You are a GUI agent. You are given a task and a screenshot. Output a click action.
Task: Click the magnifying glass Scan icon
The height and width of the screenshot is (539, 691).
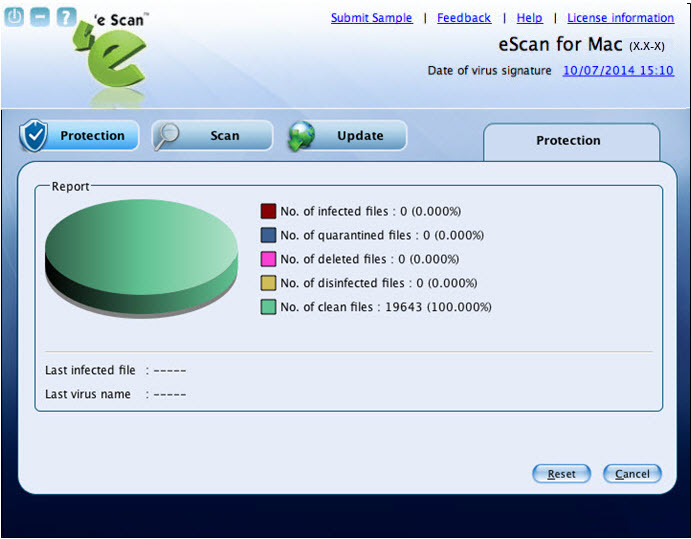[x=166, y=136]
